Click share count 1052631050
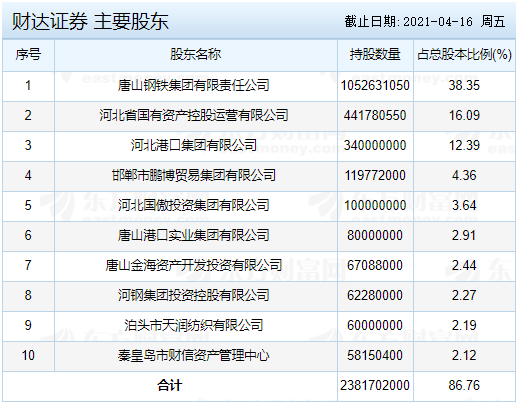519x405 pixels. [x=375, y=85]
